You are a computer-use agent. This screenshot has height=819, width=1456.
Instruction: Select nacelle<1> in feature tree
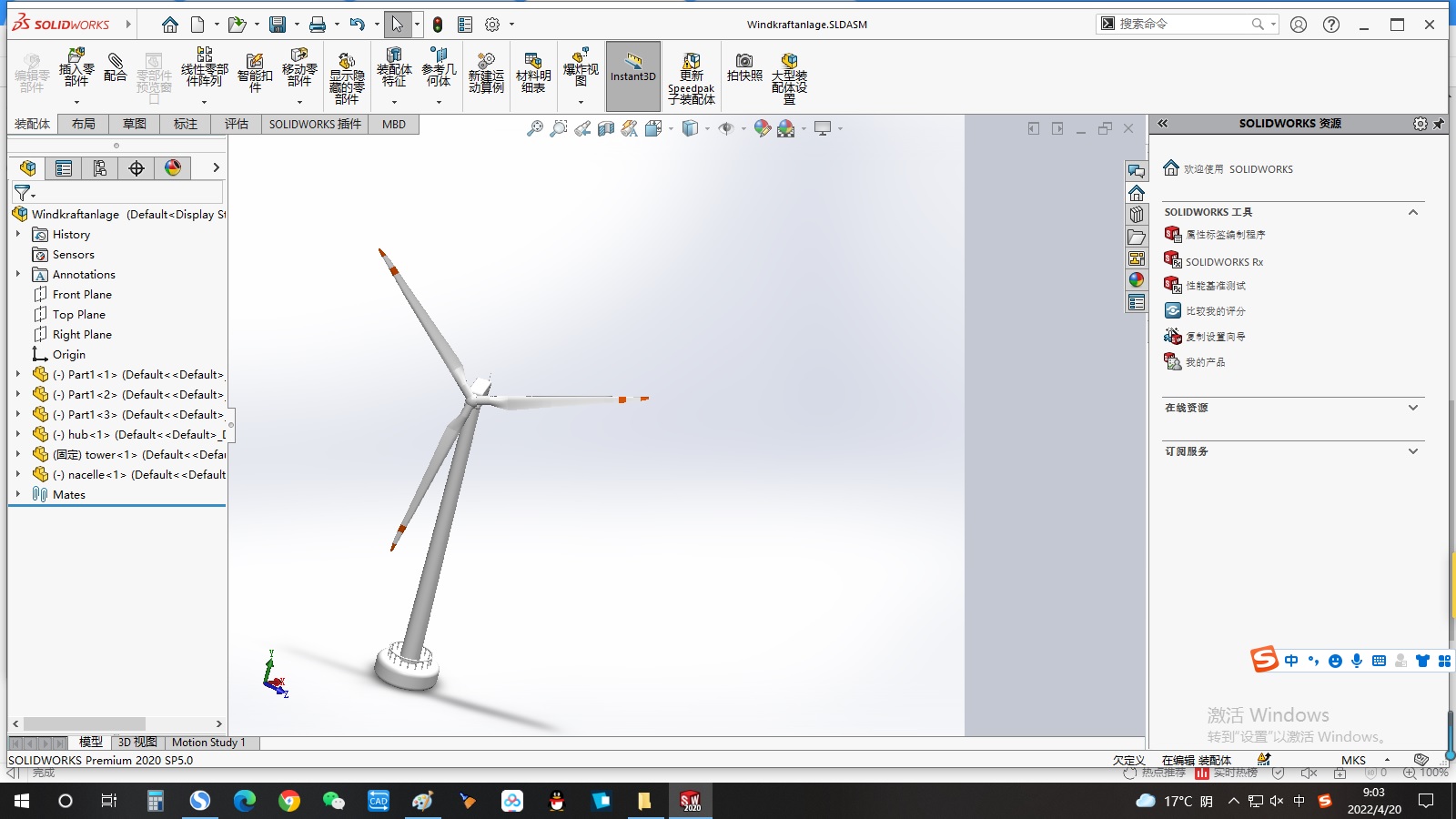(138, 474)
